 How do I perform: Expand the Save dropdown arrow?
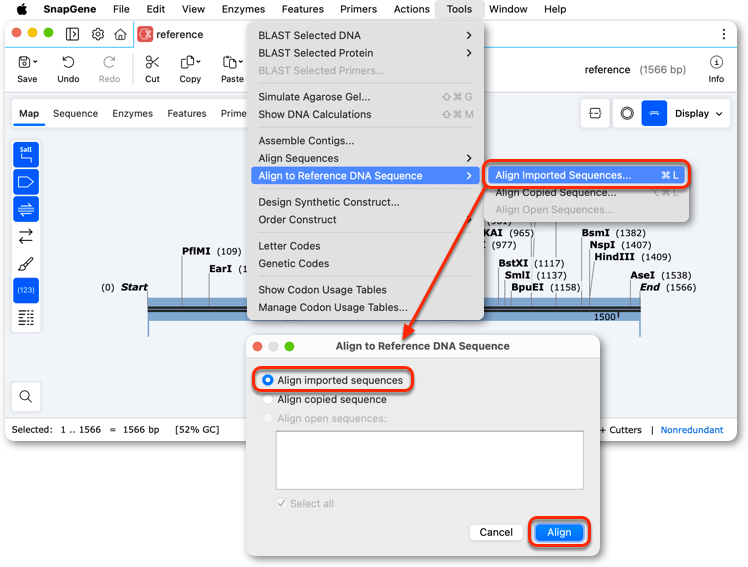point(35,62)
